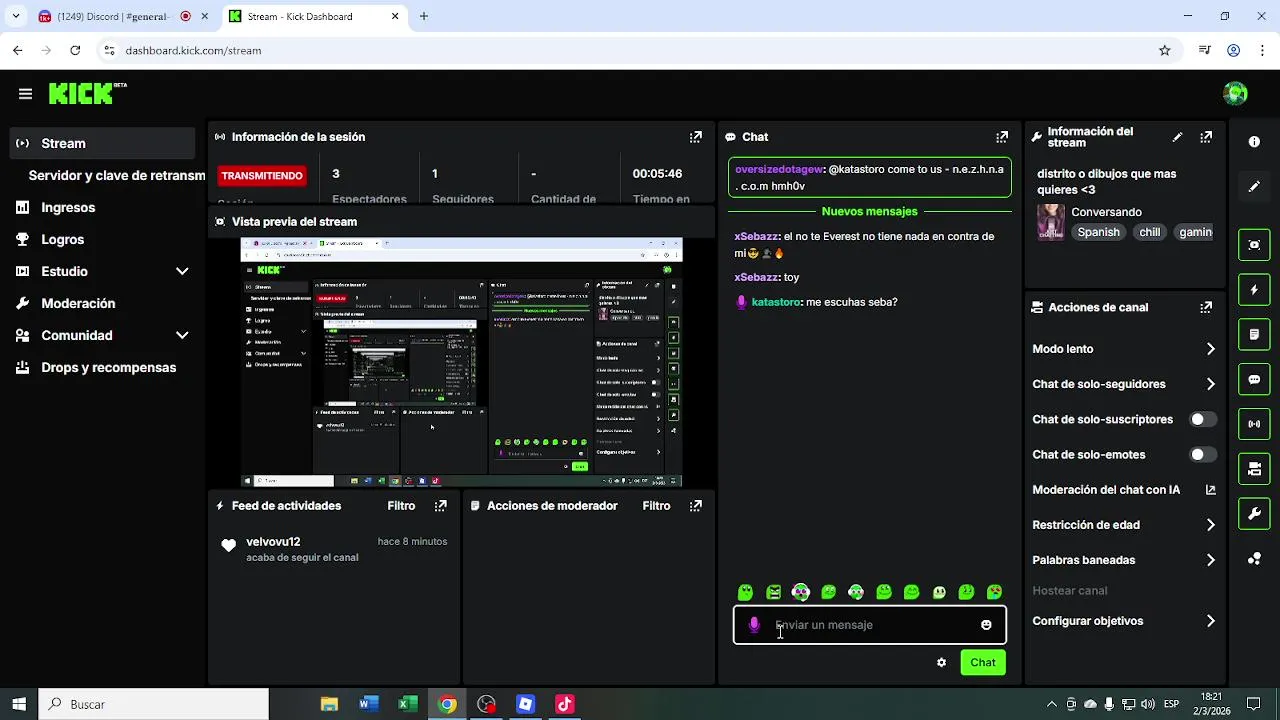Click username xSebazz on the Everest message
This screenshot has height=720, width=1280.
coord(756,237)
